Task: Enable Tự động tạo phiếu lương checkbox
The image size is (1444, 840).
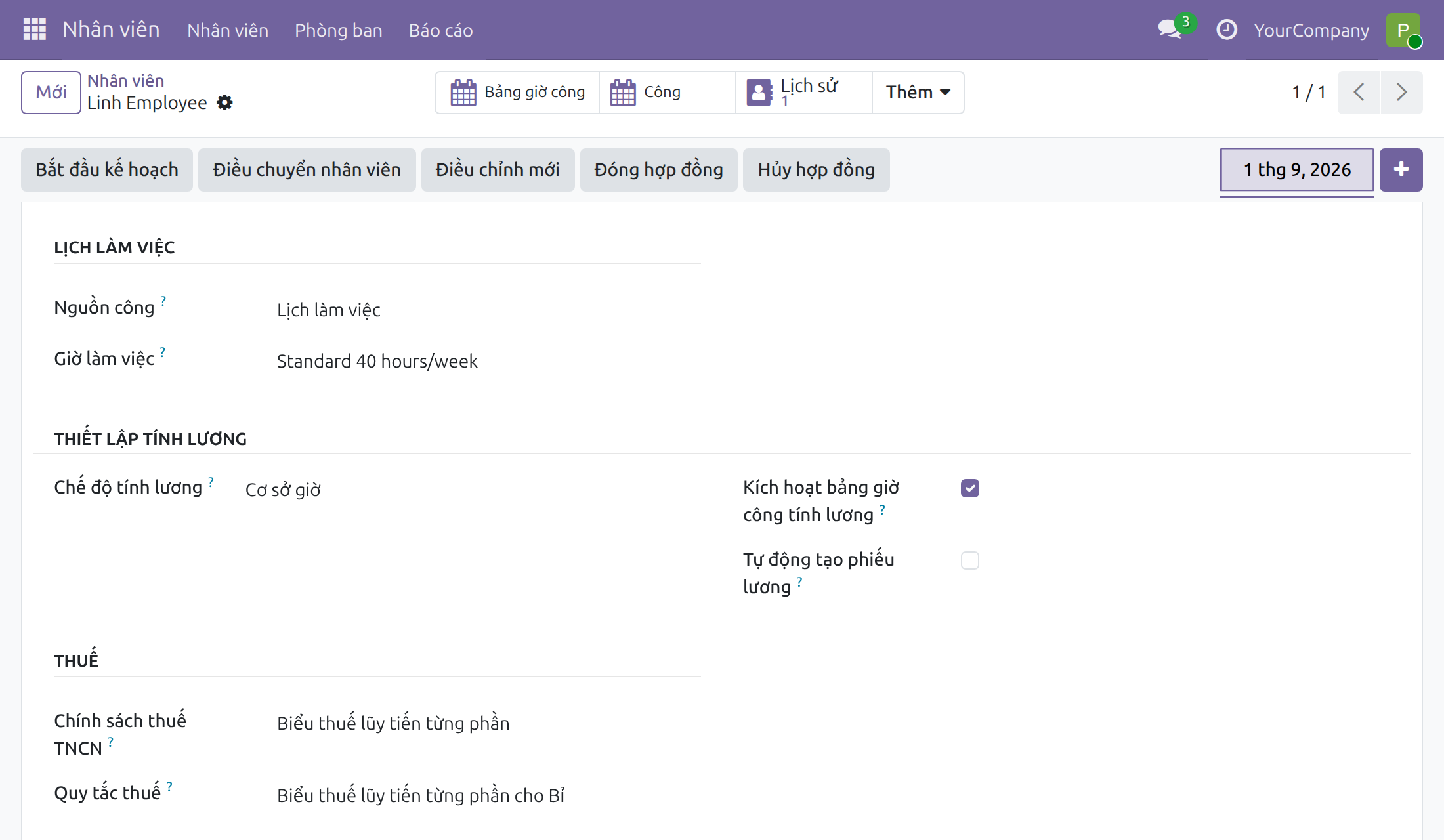Action: click(969, 560)
